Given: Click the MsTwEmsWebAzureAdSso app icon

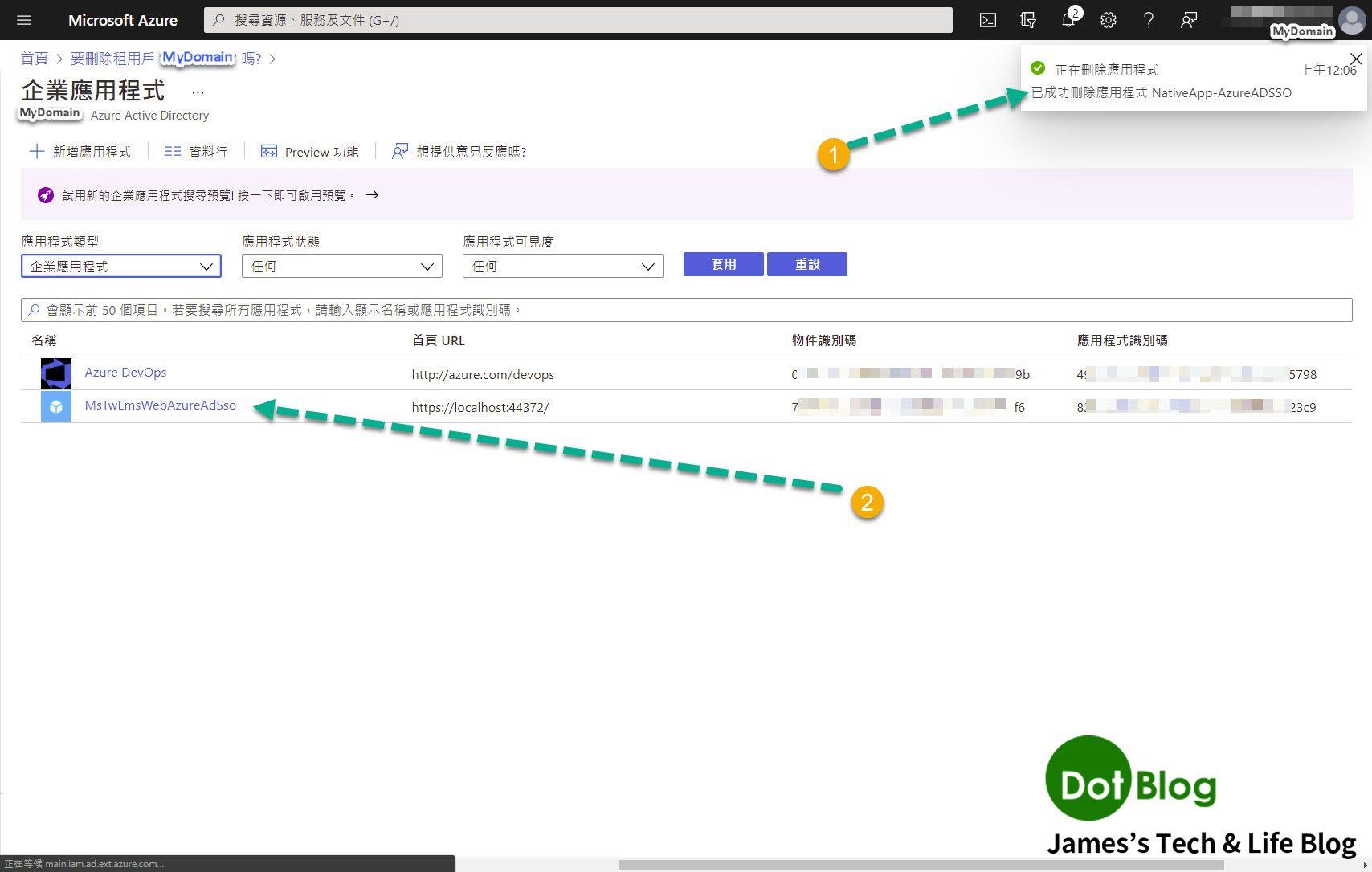Looking at the screenshot, I should [56, 406].
